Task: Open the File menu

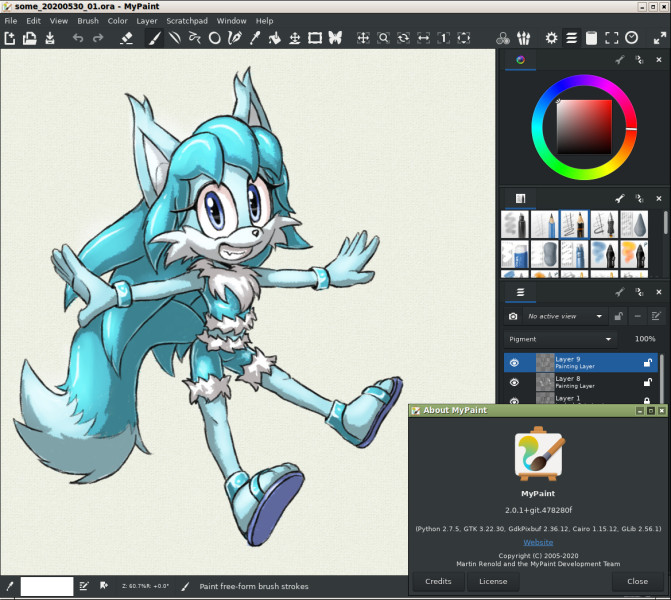Action: click(11, 21)
